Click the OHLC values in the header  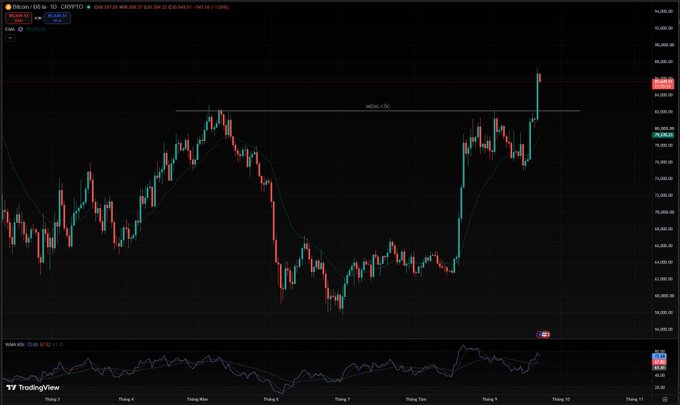[161, 7]
